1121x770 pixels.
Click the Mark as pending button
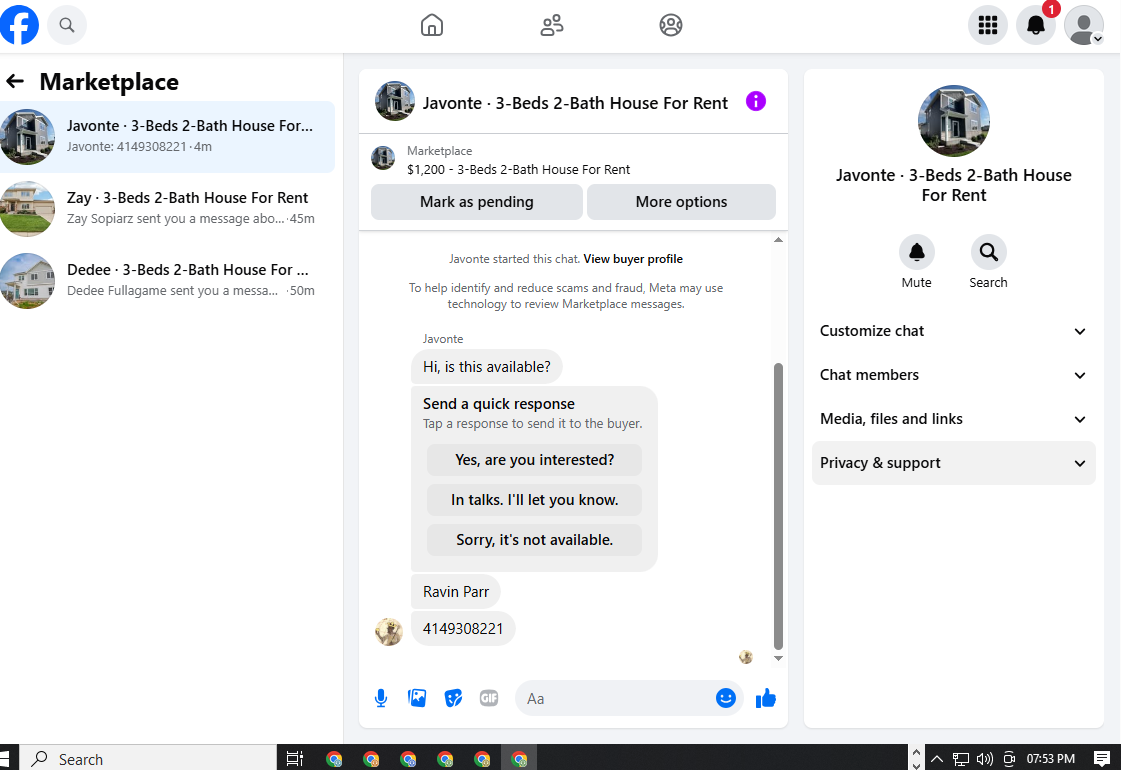476,202
